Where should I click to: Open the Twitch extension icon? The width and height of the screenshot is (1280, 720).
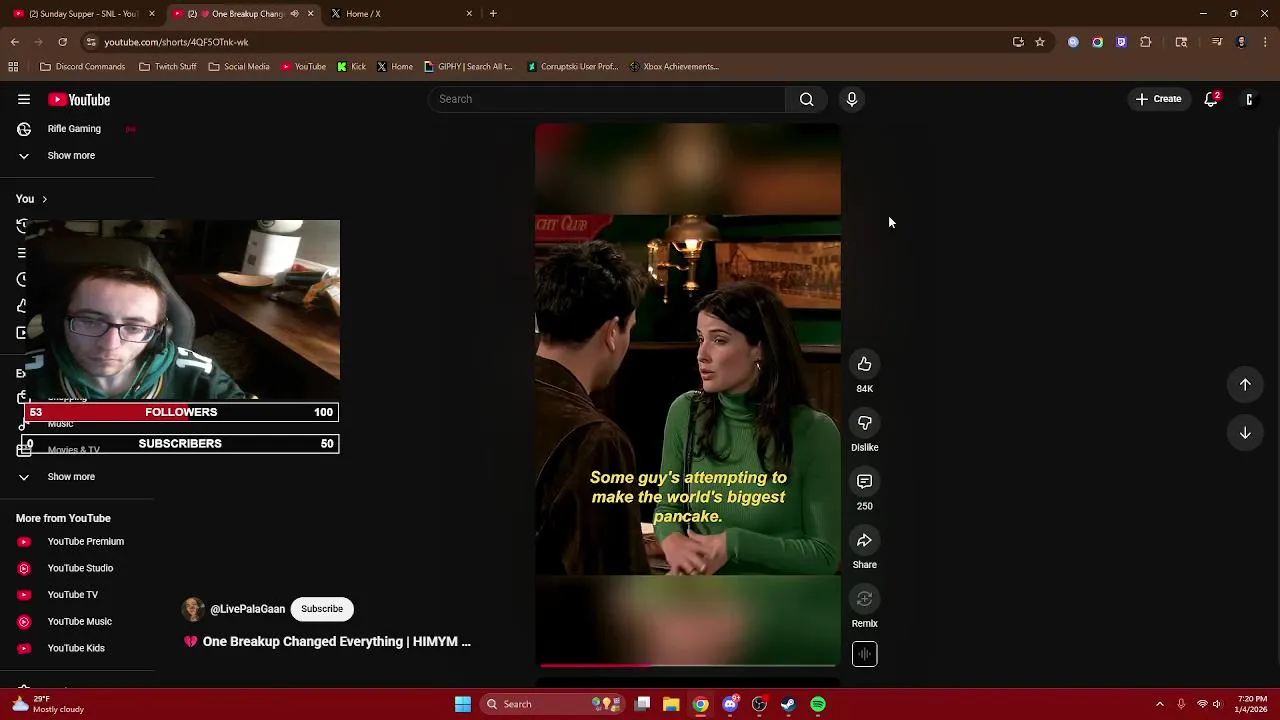tap(1121, 42)
